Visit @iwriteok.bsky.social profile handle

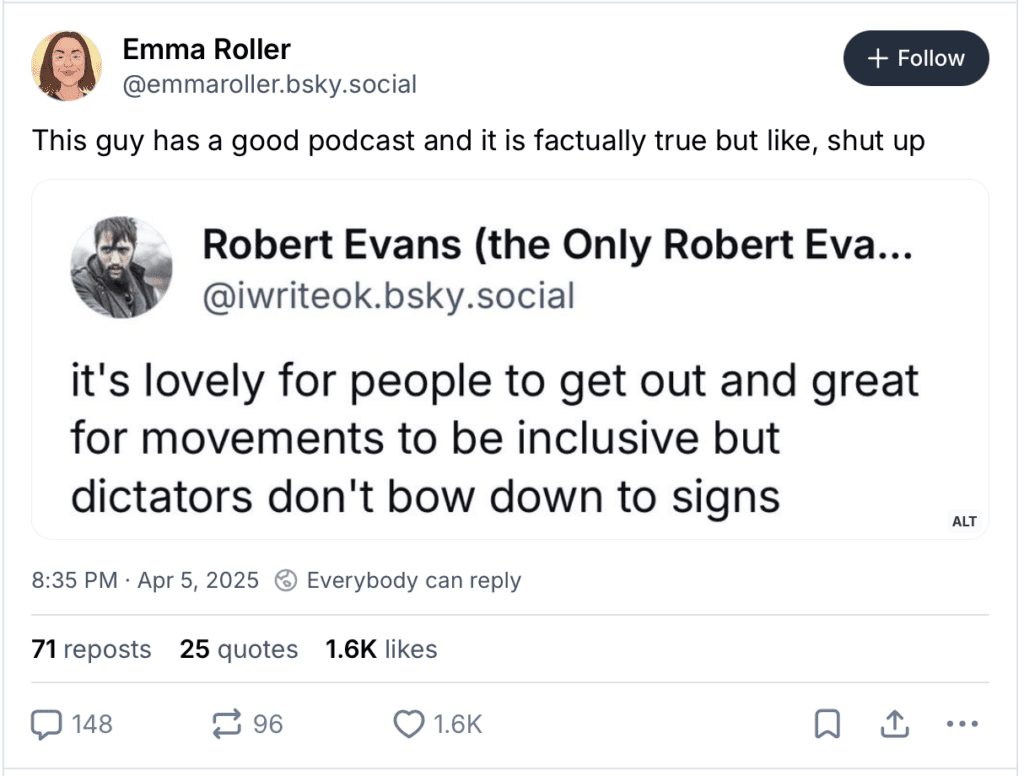(x=388, y=295)
